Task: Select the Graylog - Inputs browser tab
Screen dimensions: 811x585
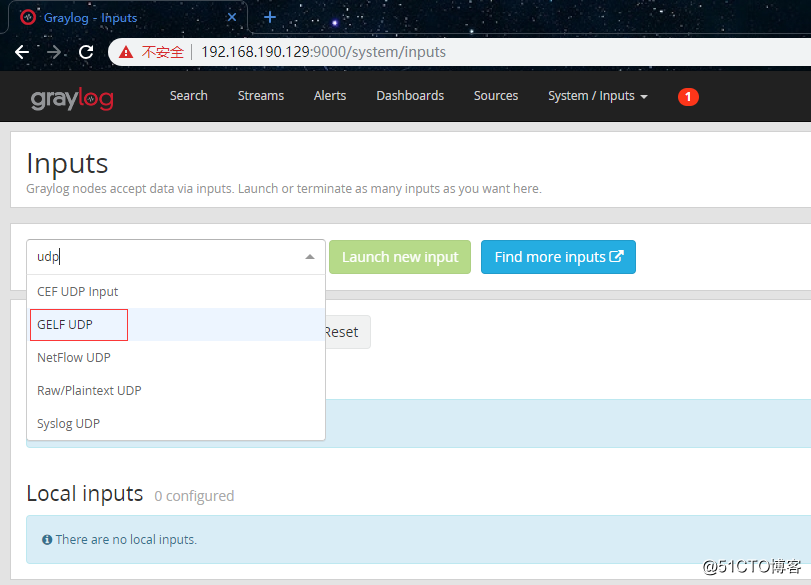Action: [127, 18]
